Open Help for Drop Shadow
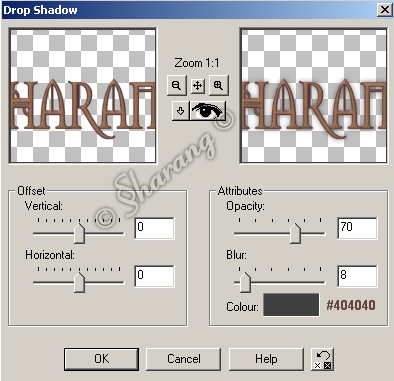This screenshot has height=381, width=394. tap(266, 359)
